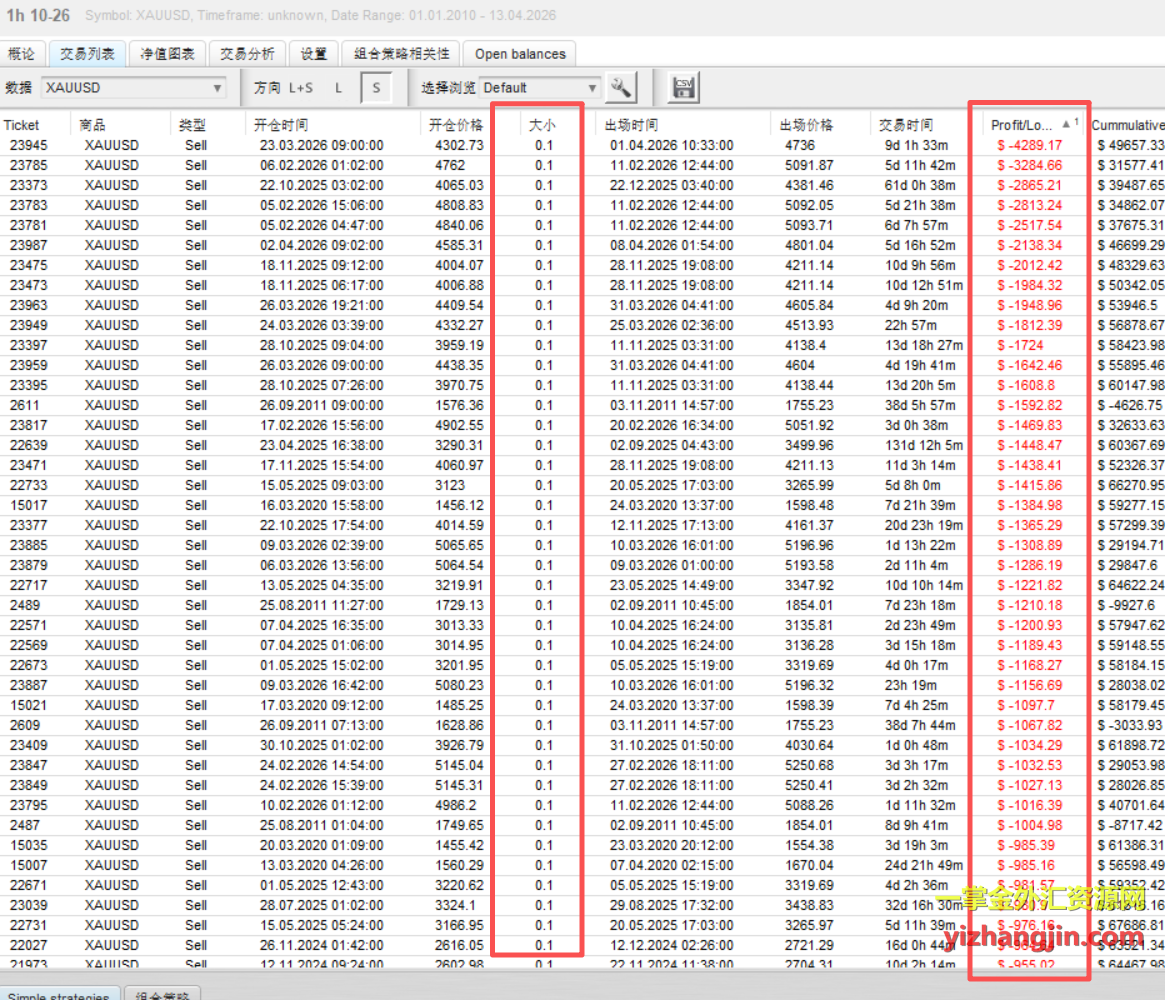Viewport: 1165px width, 1000px height.
Task: Select the L (long only) direction toggle
Action: pos(338,88)
